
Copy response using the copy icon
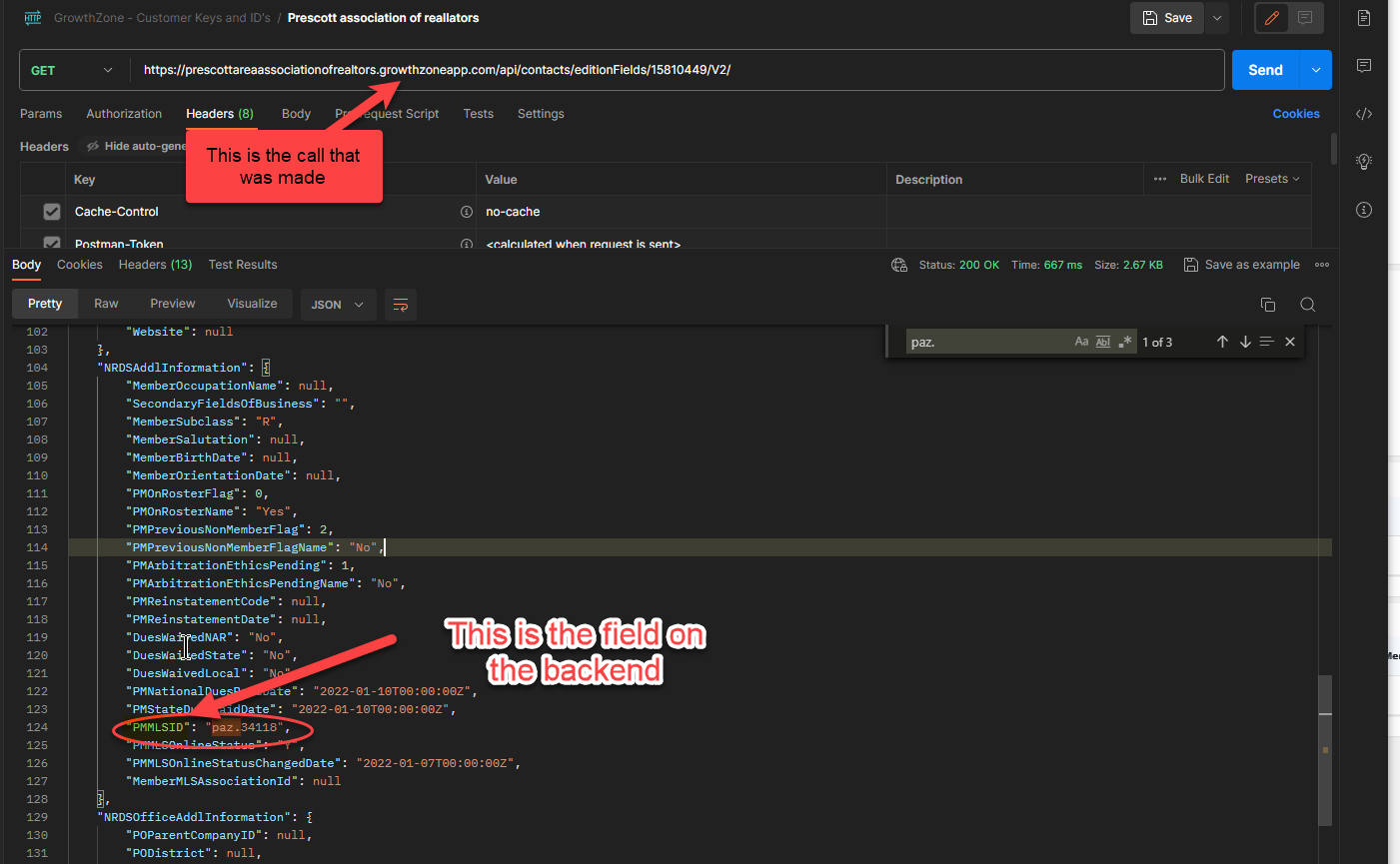click(1268, 305)
